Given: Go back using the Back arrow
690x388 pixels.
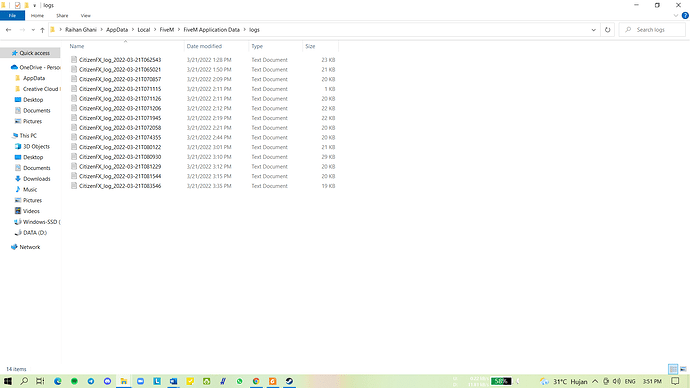Looking at the screenshot, I should click(8, 30).
